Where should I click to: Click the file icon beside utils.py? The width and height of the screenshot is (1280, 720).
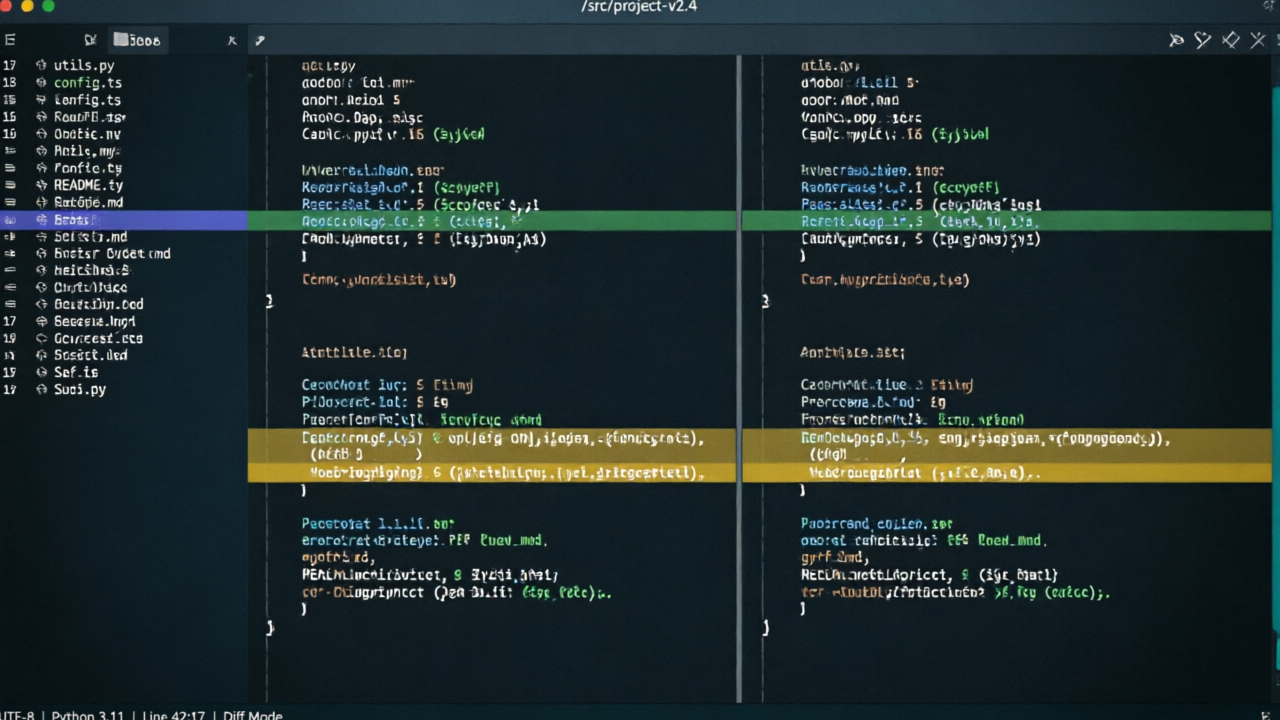(41, 65)
